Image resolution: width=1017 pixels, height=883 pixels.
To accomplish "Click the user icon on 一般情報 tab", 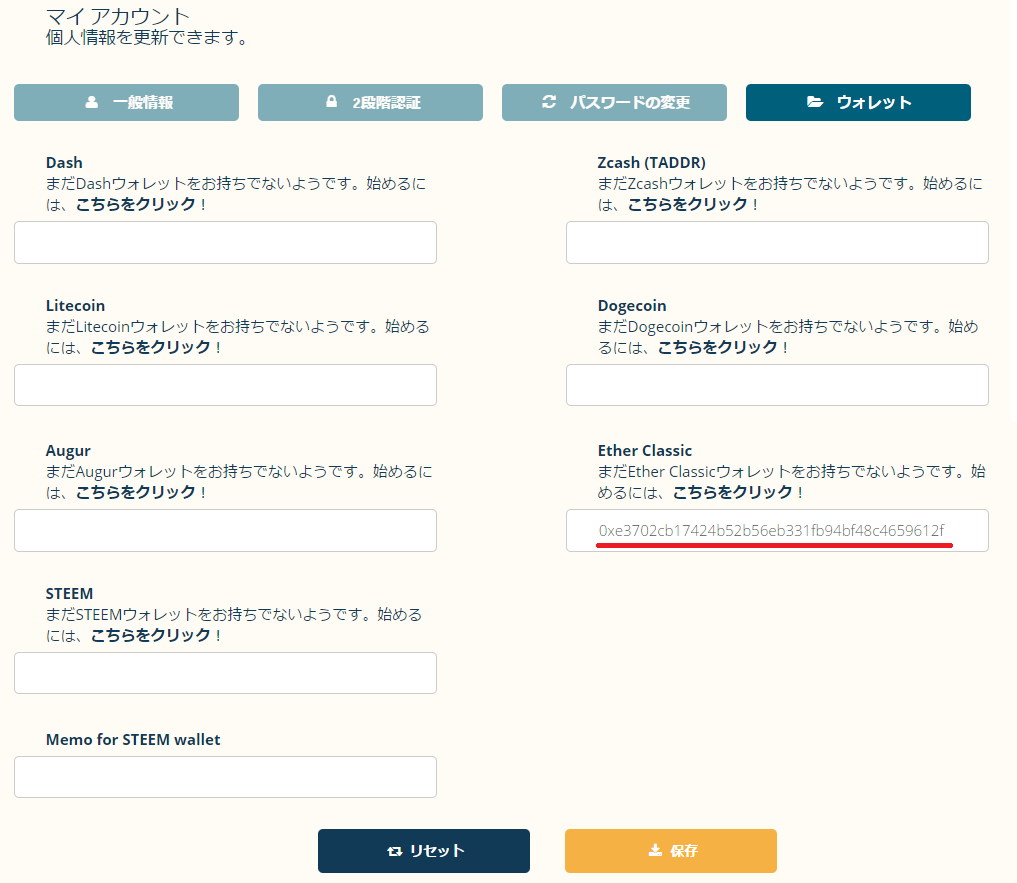I will [92, 102].
